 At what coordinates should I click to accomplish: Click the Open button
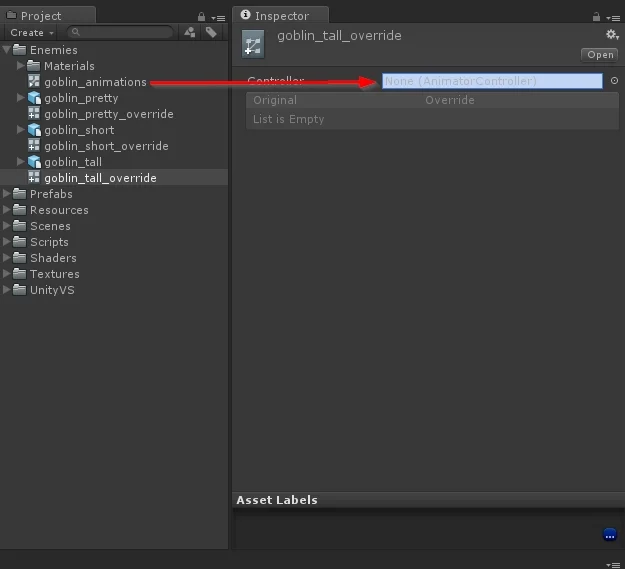click(599, 55)
